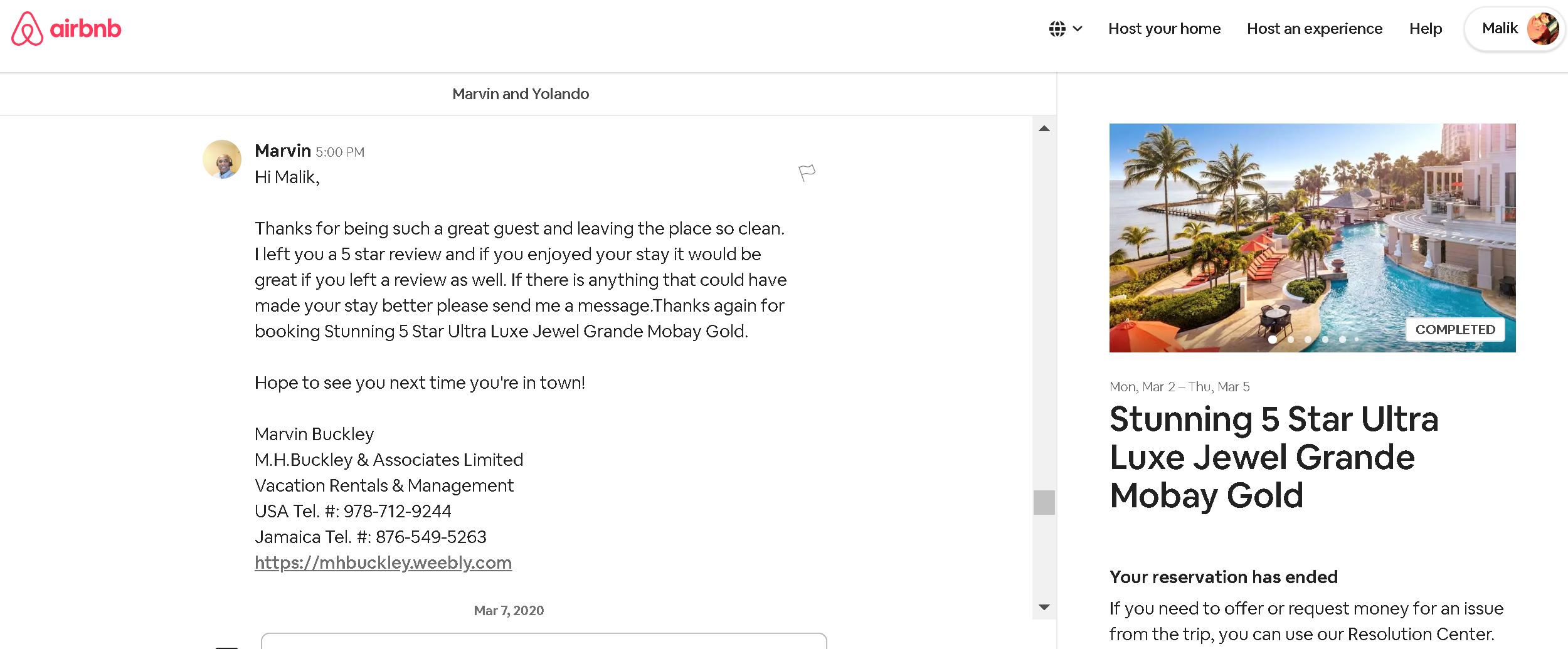Click the scroll up arrow
This screenshot has width=1568, height=649.
click(1044, 129)
